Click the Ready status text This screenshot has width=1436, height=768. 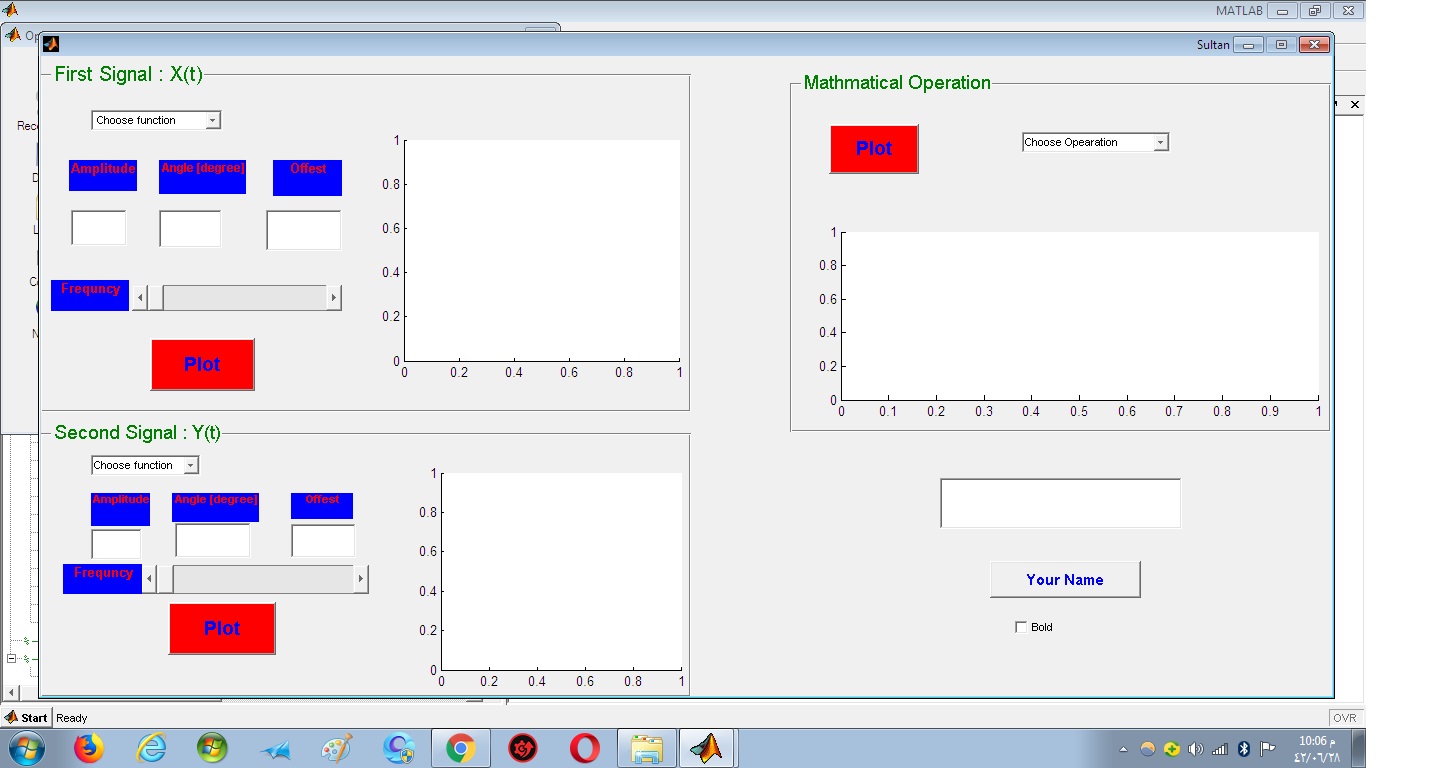72,718
